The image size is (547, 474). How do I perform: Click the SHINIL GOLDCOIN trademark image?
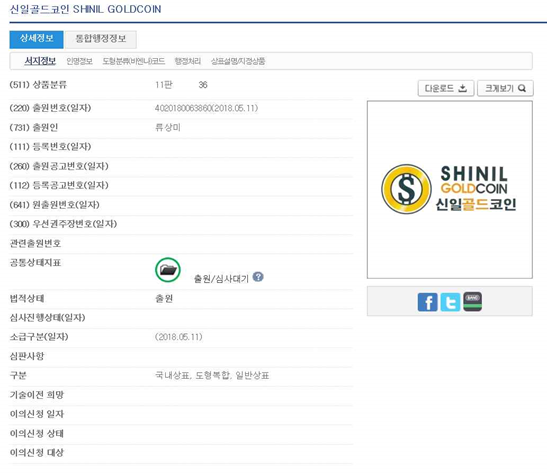pos(450,190)
